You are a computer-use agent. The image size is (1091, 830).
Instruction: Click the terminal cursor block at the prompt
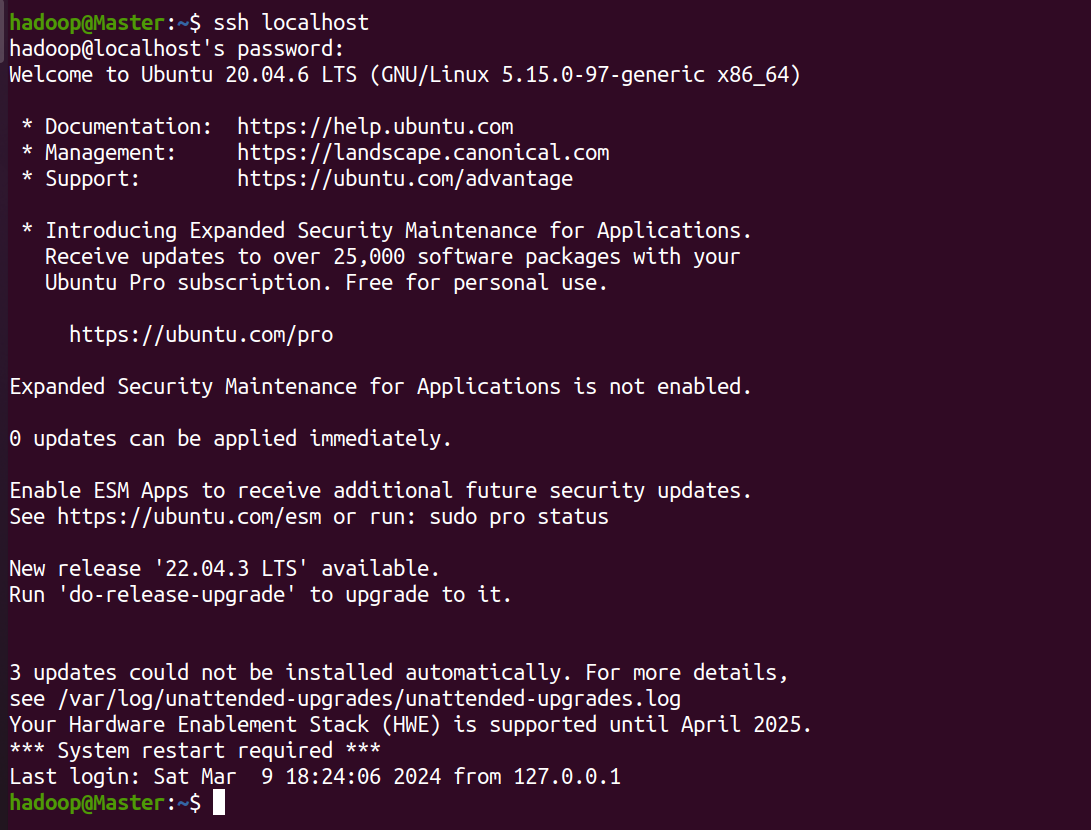[218, 802]
